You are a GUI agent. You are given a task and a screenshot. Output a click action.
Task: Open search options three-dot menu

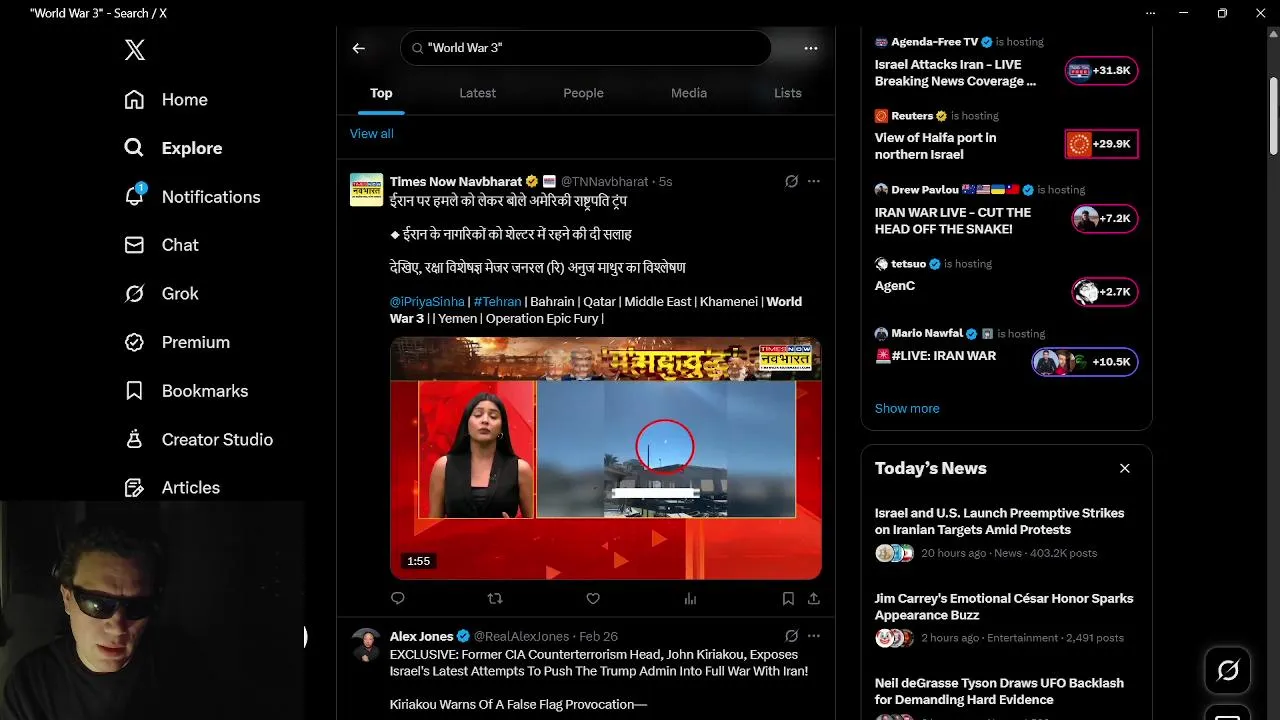(811, 48)
